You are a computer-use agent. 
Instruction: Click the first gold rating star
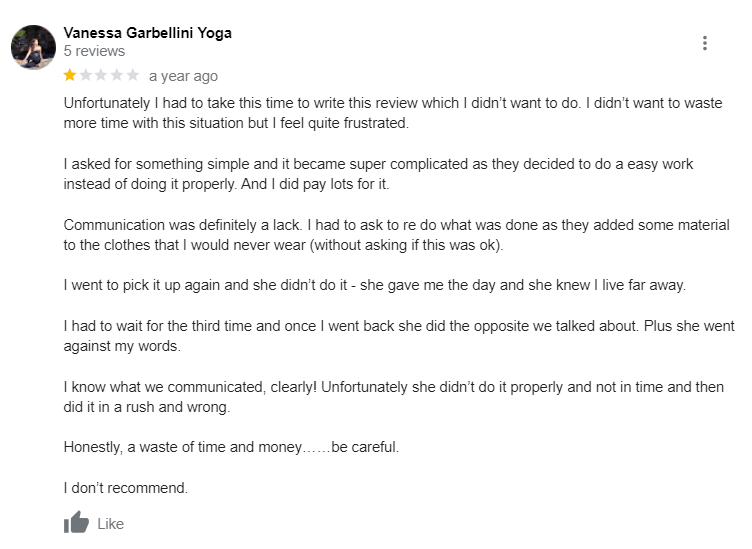point(70,75)
